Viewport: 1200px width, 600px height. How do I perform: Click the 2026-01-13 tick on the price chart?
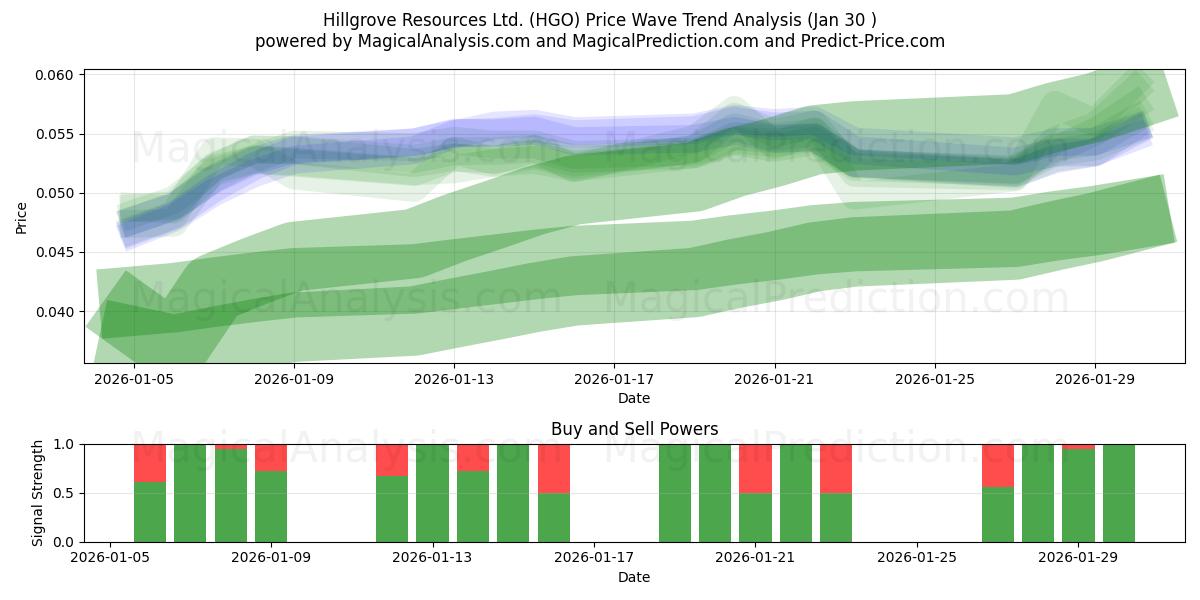pyautogui.click(x=454, y=379)
